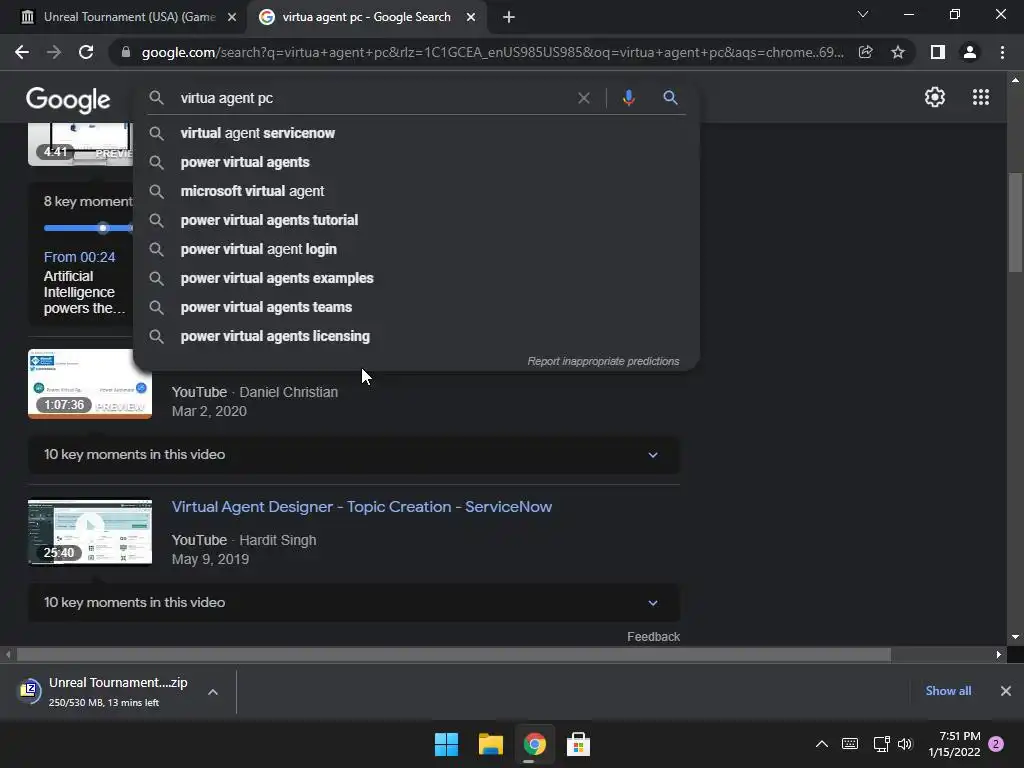
Task: Click the key moments timeline slider handle
Action: 103,228
